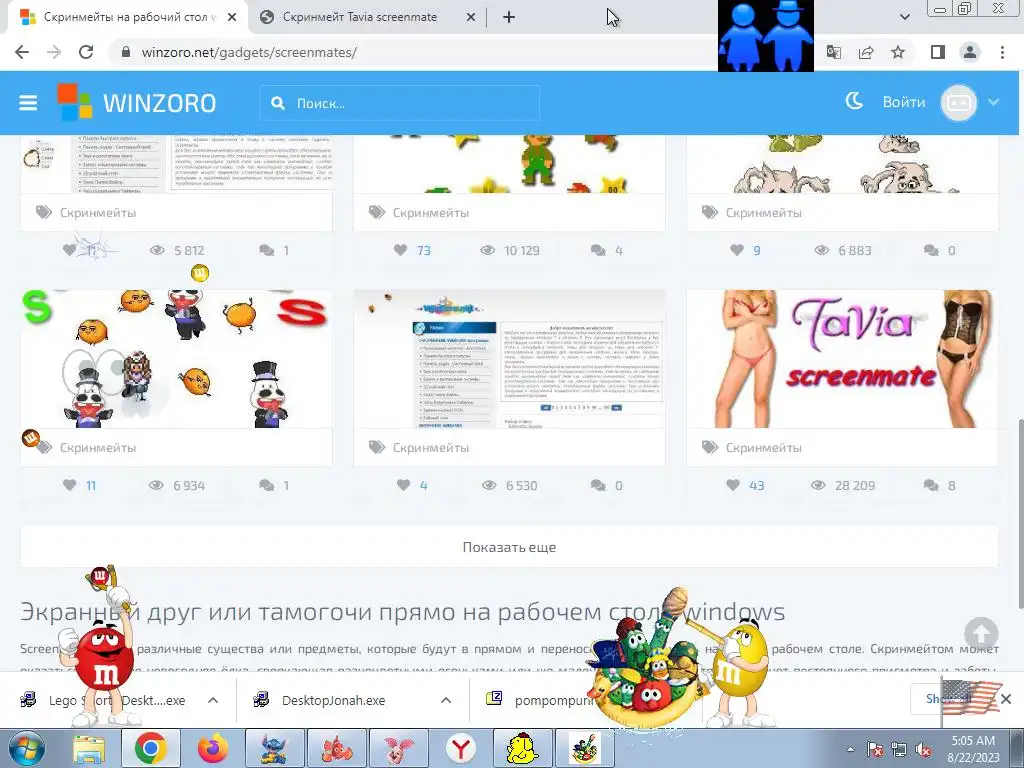1024x768 pixels.
Task: Open the user avatar dropdown arrow
Action: click(993, 102)
